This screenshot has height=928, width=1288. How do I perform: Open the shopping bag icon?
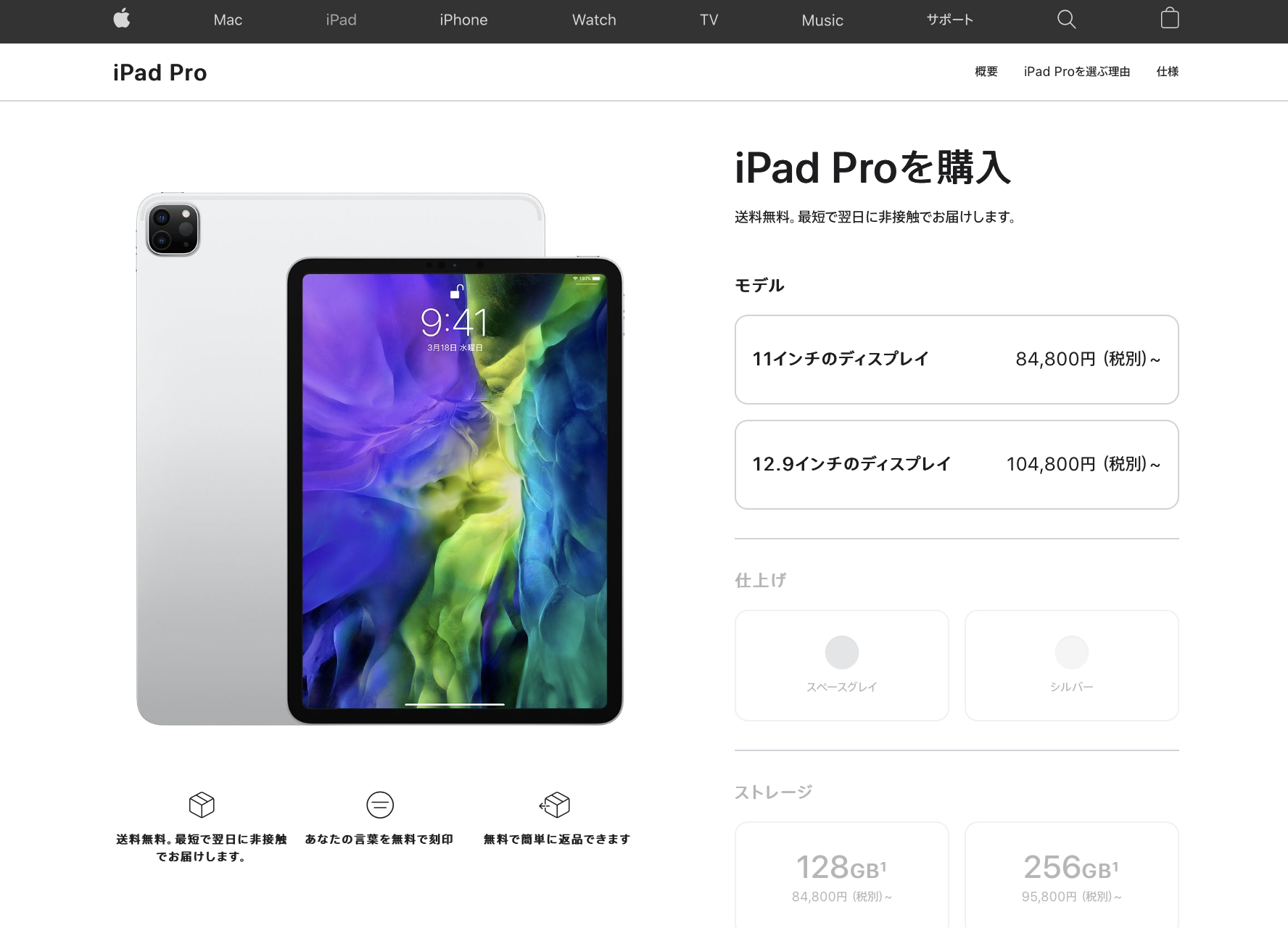click(x=1169, y=18)
